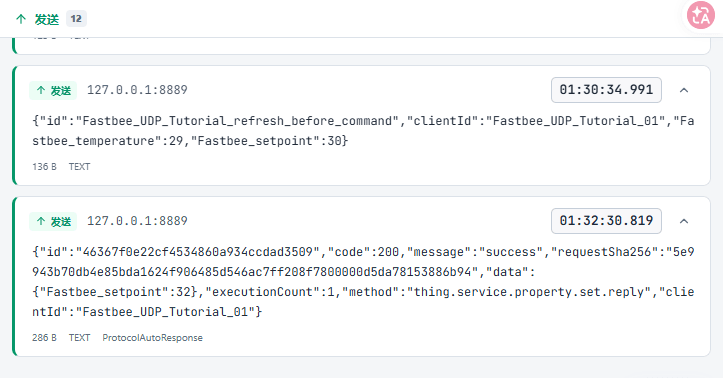Click address 127.0.0.1:8889 in 01:30:34.991 message
This screenshot has height=378, width=723.
(137, 90)
